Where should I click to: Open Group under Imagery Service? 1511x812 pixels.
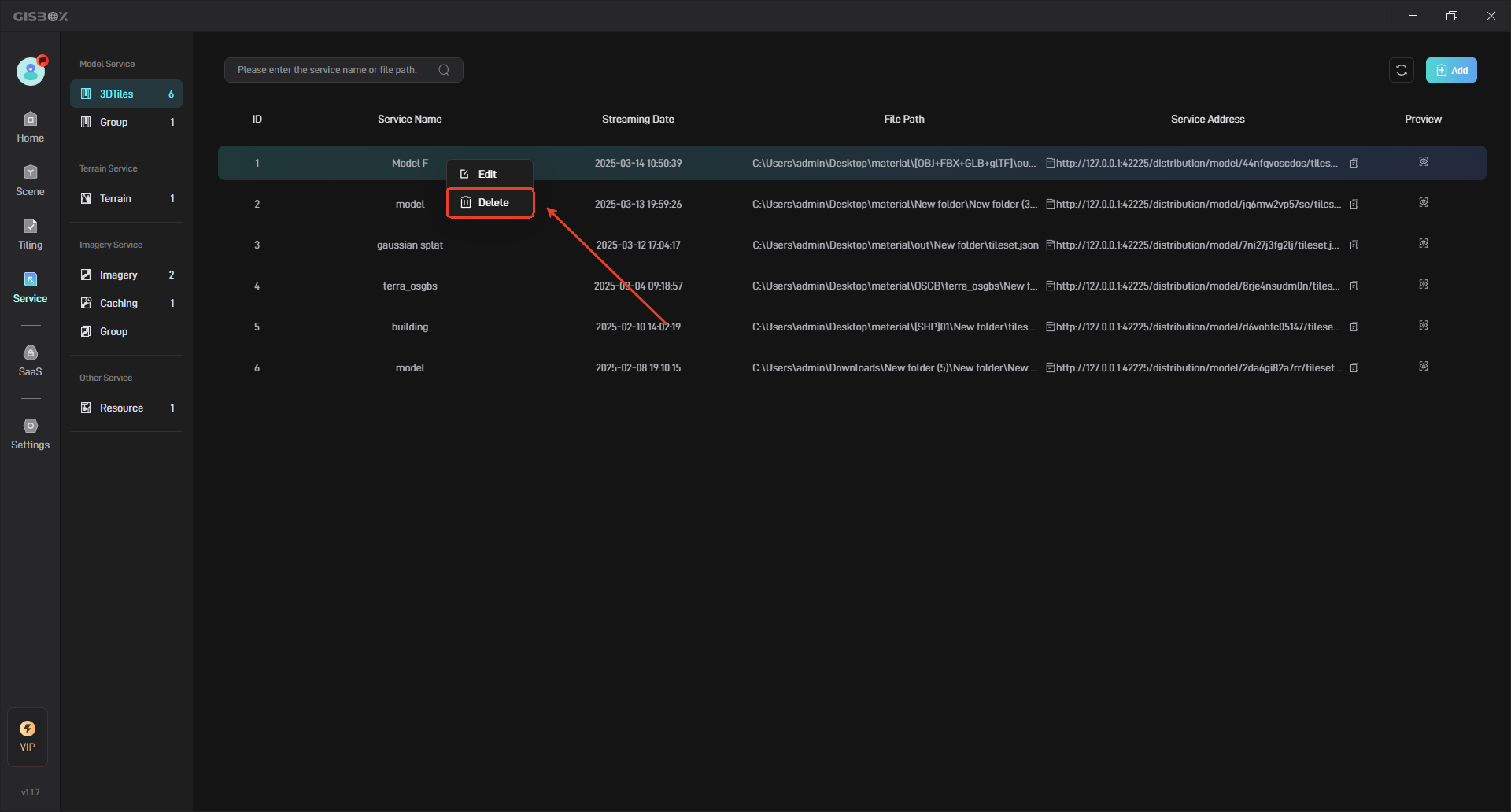pos(127,331)
